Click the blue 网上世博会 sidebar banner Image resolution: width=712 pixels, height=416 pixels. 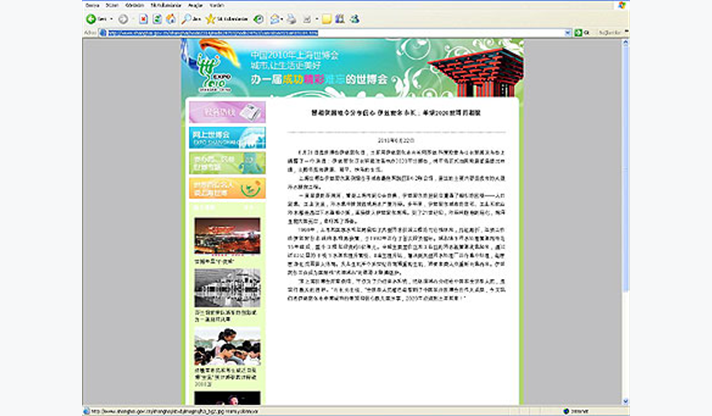[x=226, y=138]
